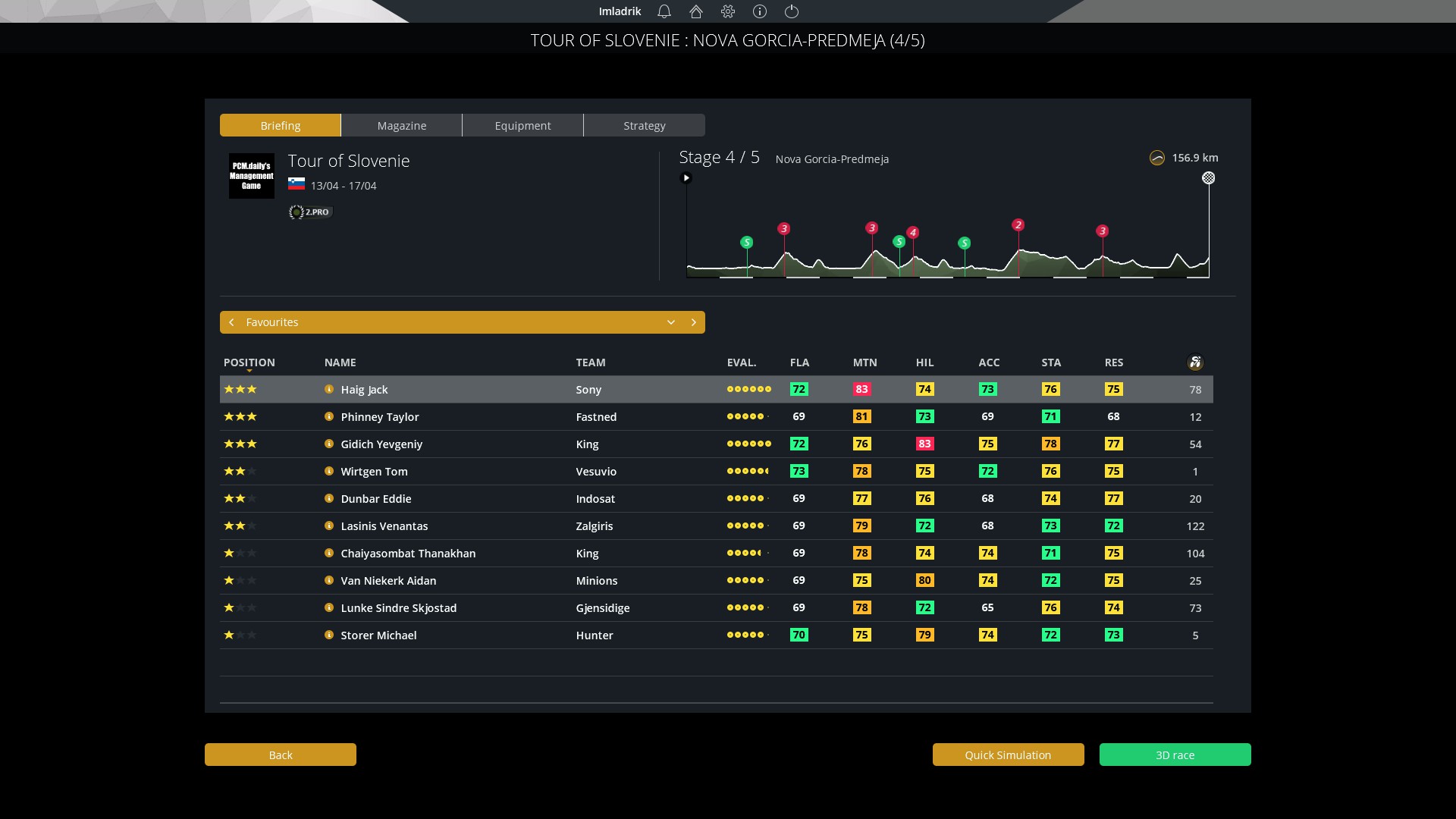
Task: Click category 2 climb marker on profile
Action: 1018,225
